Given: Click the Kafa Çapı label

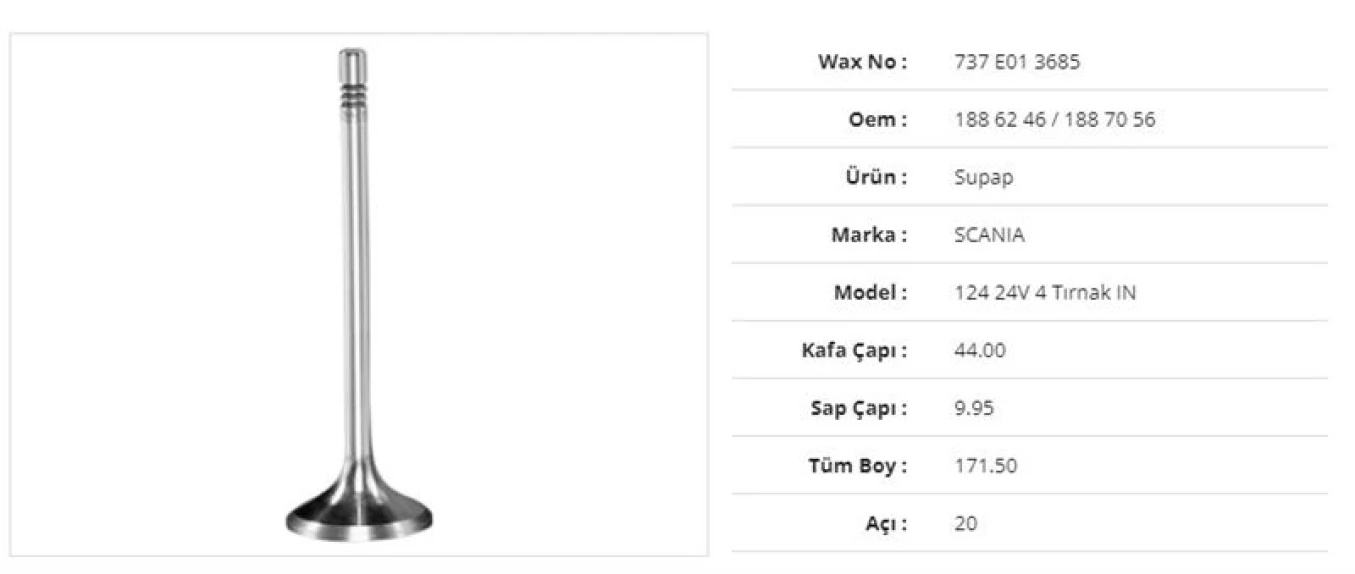Looking at the screenshot, I should 854,351.
